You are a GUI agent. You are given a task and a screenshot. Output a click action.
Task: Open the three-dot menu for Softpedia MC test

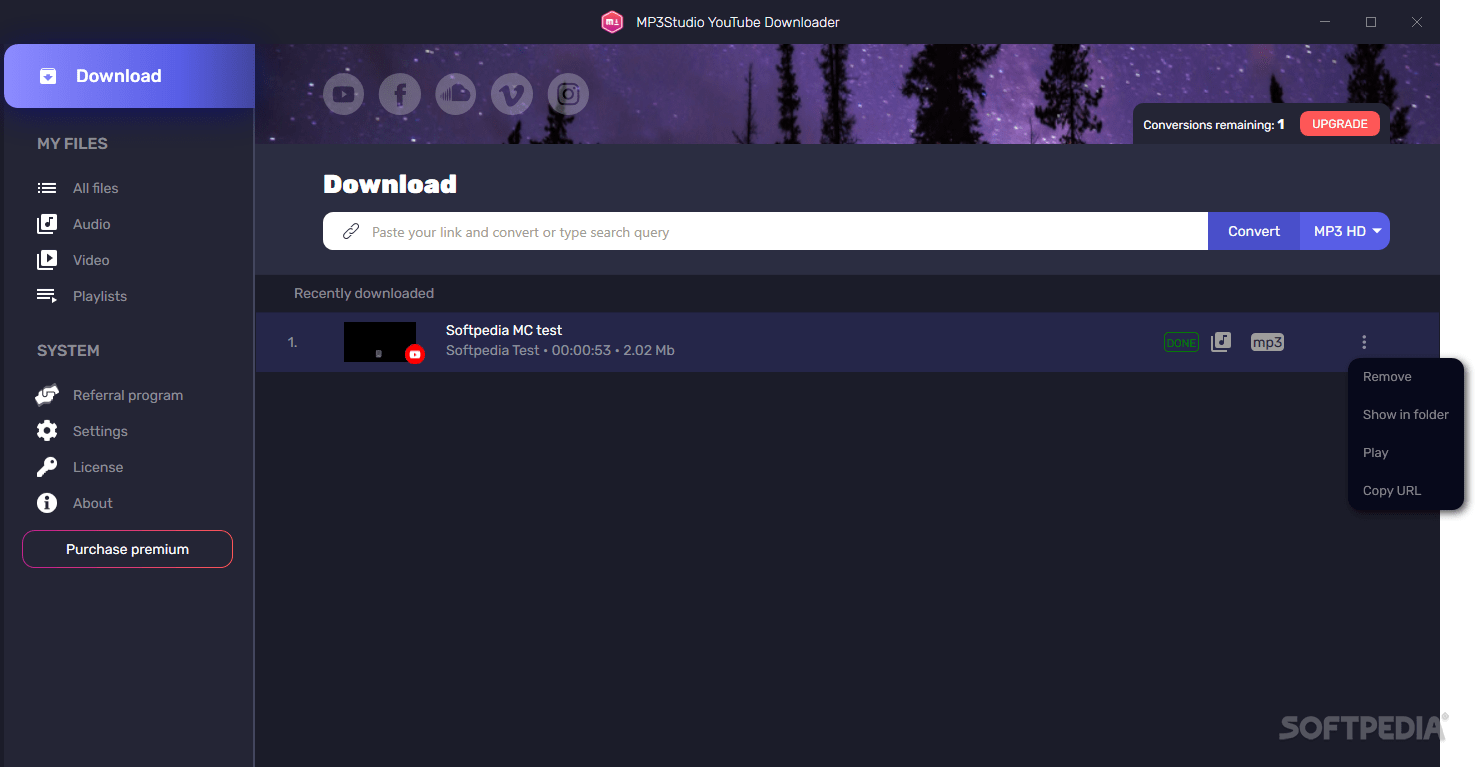tap(1364, 341)
